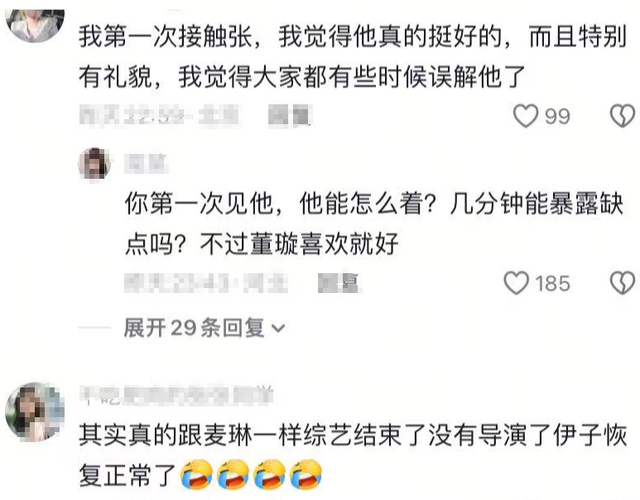Like the reply with 185 likes
The height and width of the screenshot is (500, 640).
coord(516,283)
